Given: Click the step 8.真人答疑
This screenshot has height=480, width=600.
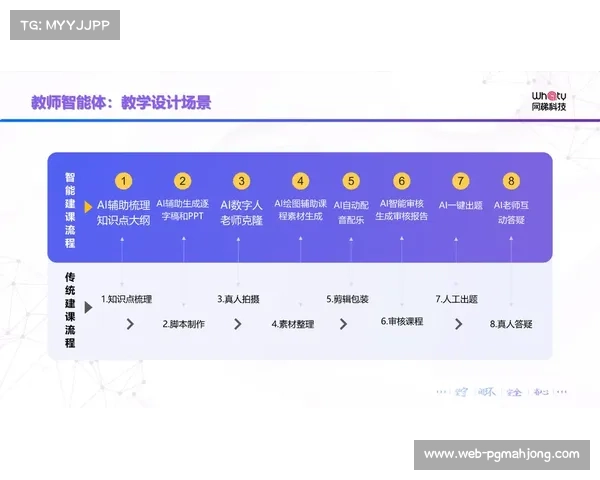Looking at the screenshot, I should (x=511, y=324).
